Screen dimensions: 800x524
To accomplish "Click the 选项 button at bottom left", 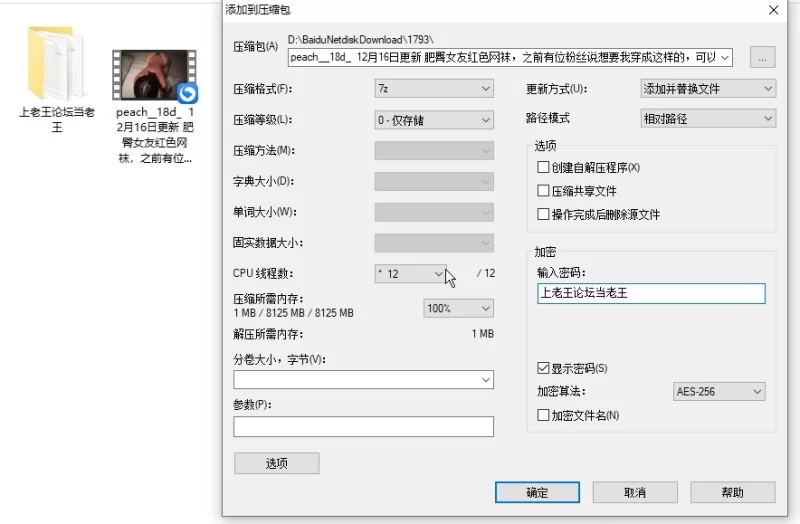I will point(277,463).
